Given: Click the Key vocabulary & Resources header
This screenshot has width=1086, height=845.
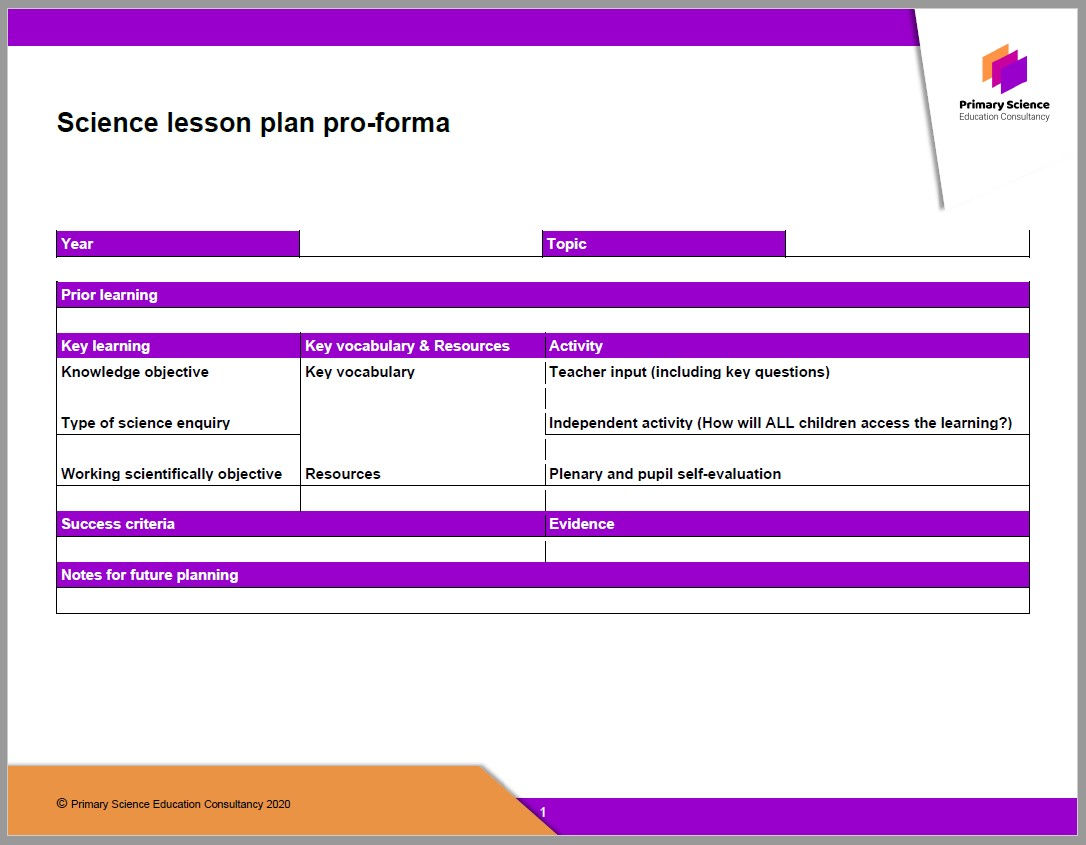Looking at the screenshot, I should (x=421, y=345).
